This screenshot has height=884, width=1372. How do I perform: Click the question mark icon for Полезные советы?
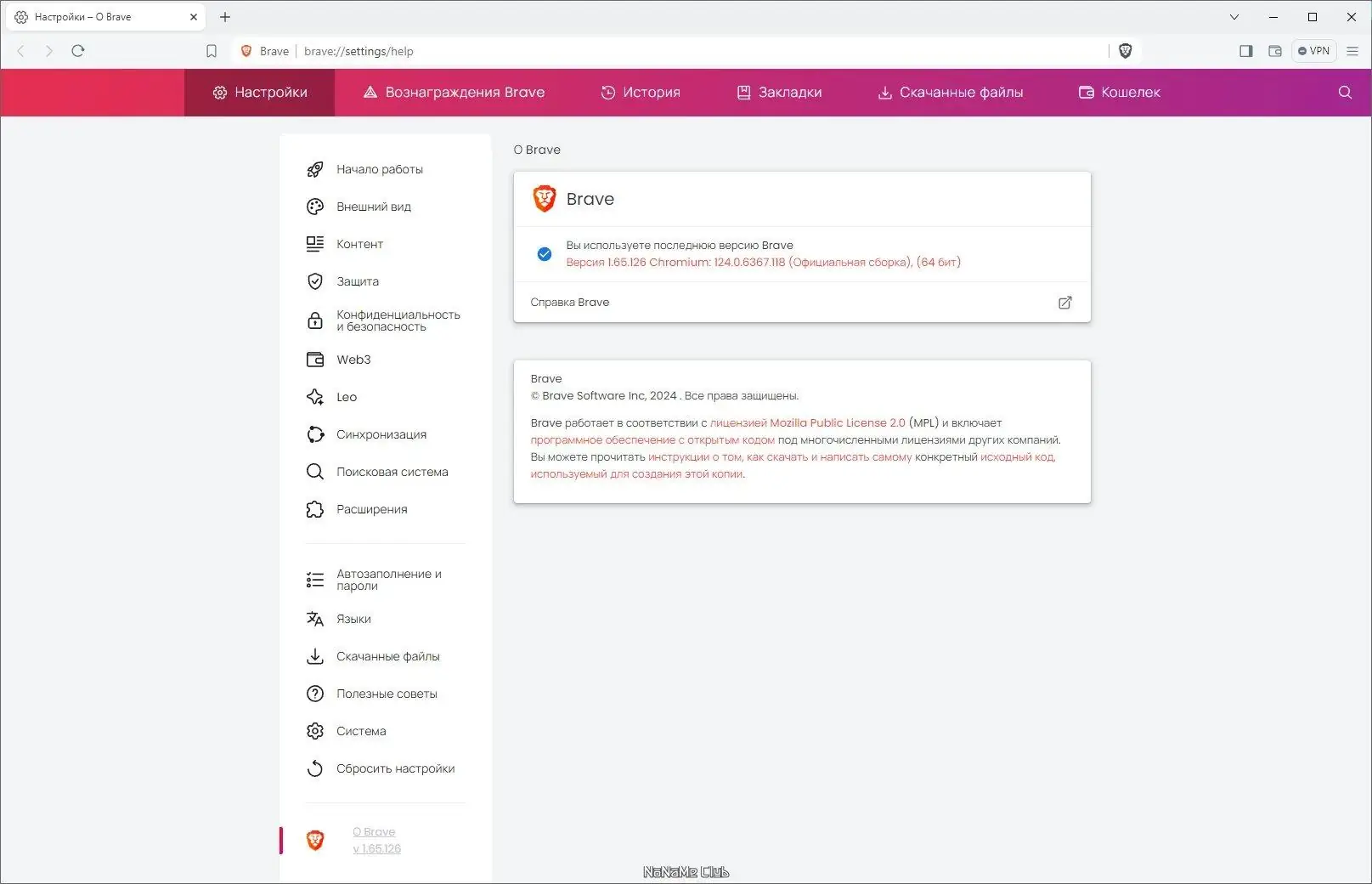tap(315, 694)
